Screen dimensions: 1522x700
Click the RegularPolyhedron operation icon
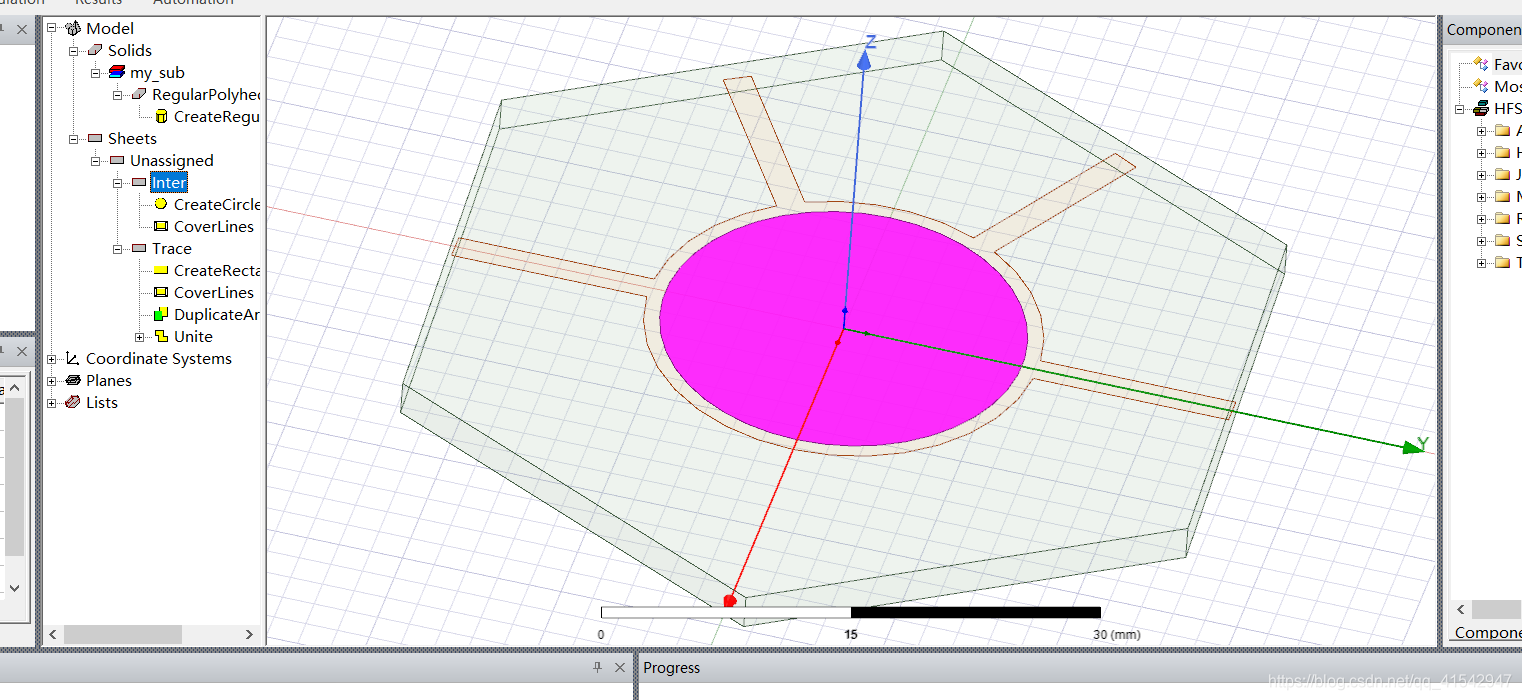(x=139, y=94)
